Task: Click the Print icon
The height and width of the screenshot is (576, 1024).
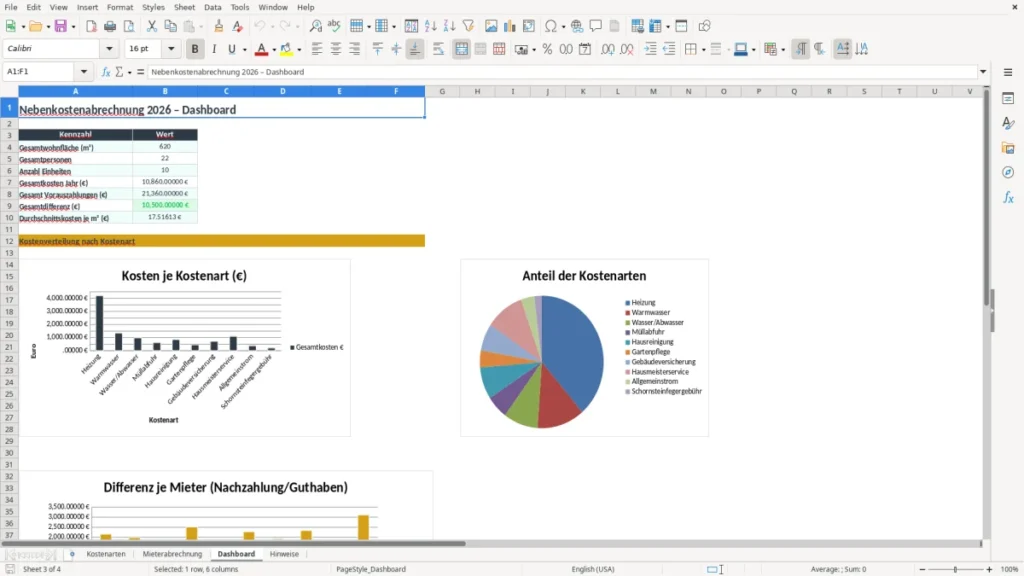Action: [110, 26]
